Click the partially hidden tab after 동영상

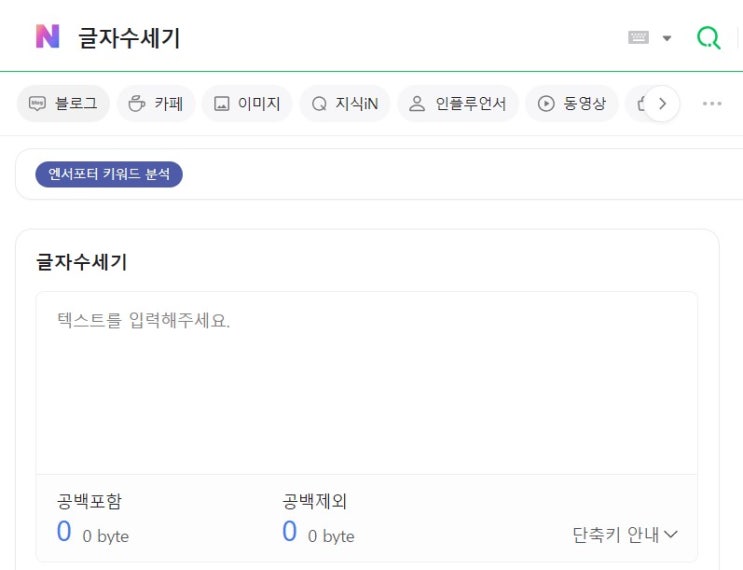[637, 103]
